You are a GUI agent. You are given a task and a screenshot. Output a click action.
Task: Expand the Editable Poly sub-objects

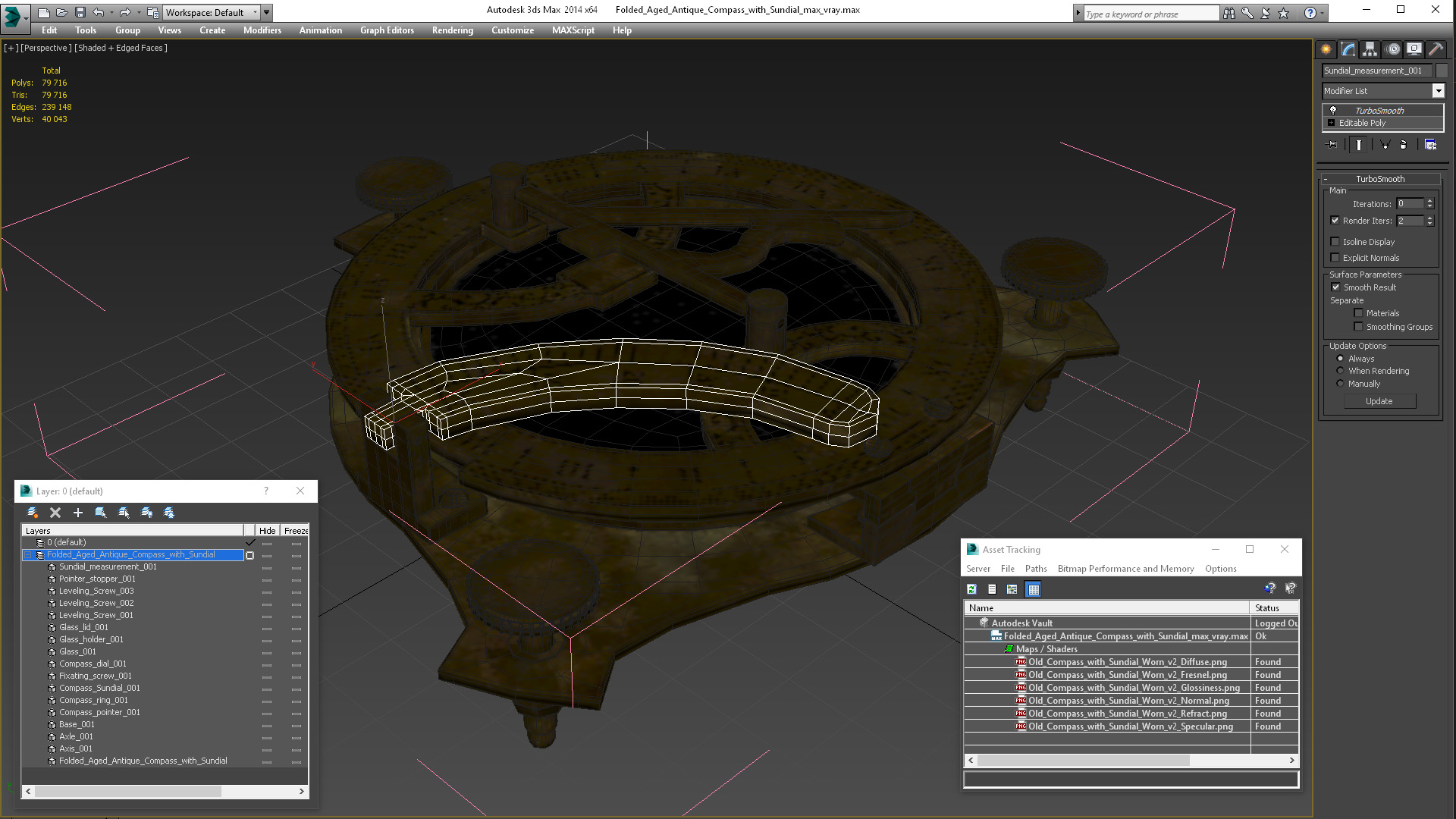tap(1331, 123)
